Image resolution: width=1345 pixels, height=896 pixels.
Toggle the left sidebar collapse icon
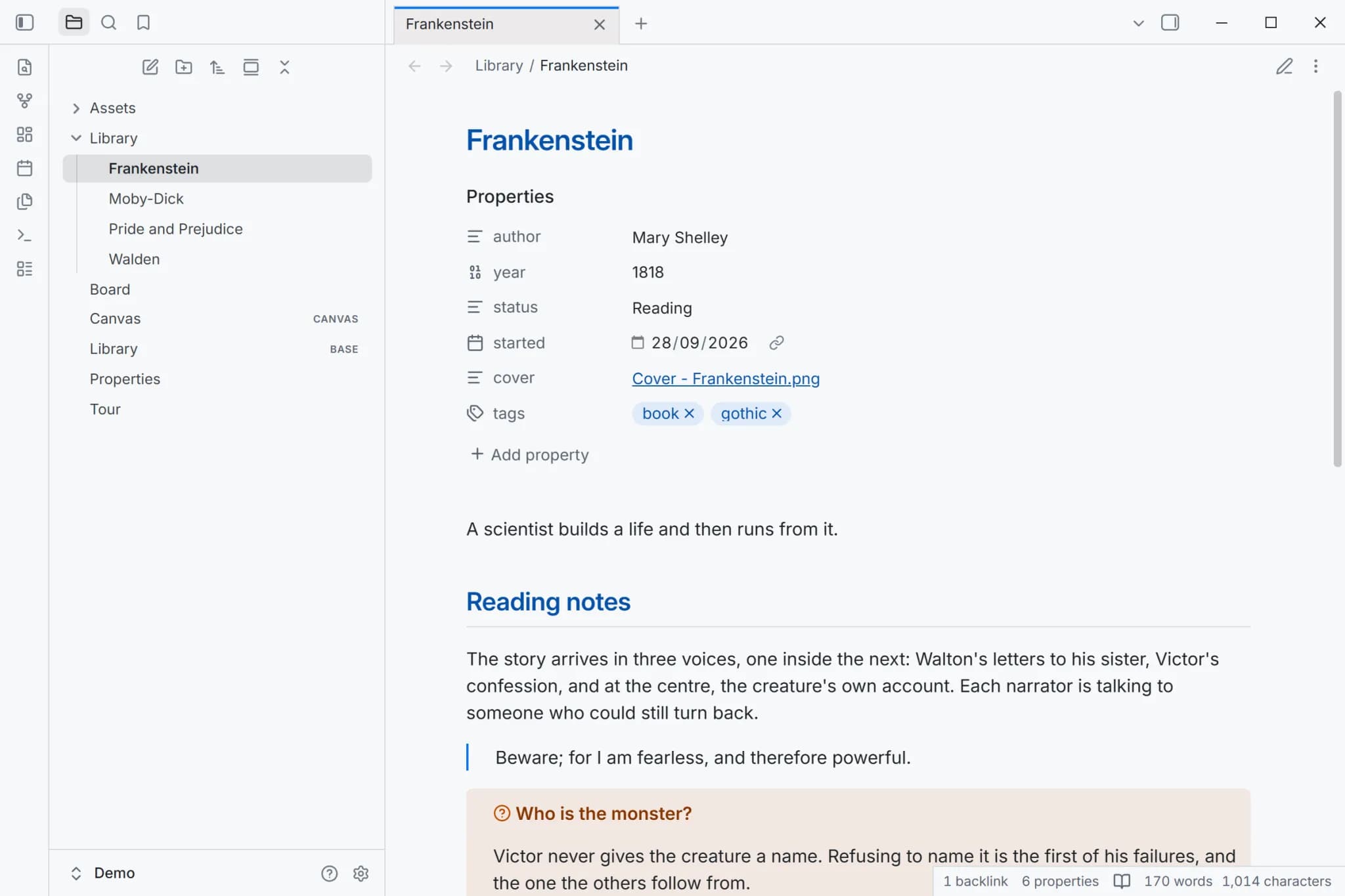click(24, 22)
